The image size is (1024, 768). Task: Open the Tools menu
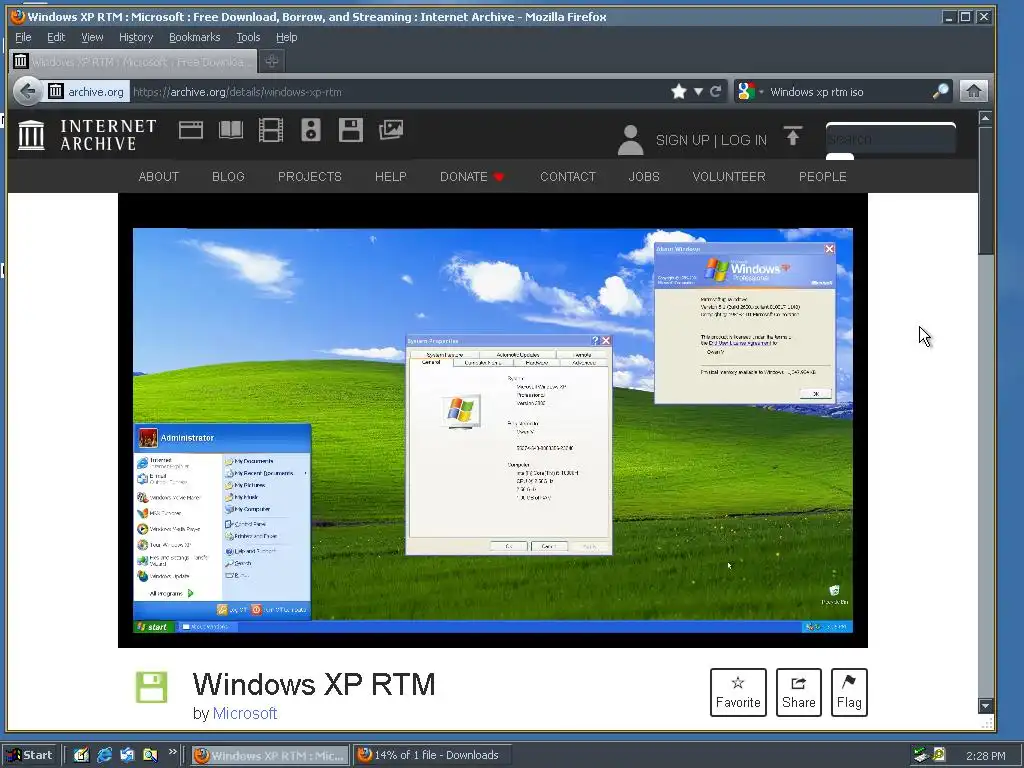(x=248, y=37)
